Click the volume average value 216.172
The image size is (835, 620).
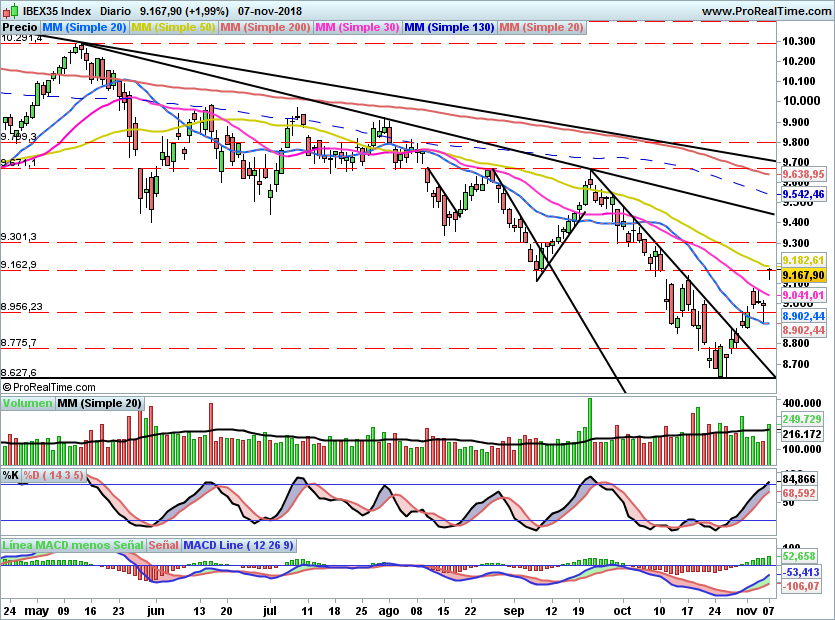coord(802,434)
